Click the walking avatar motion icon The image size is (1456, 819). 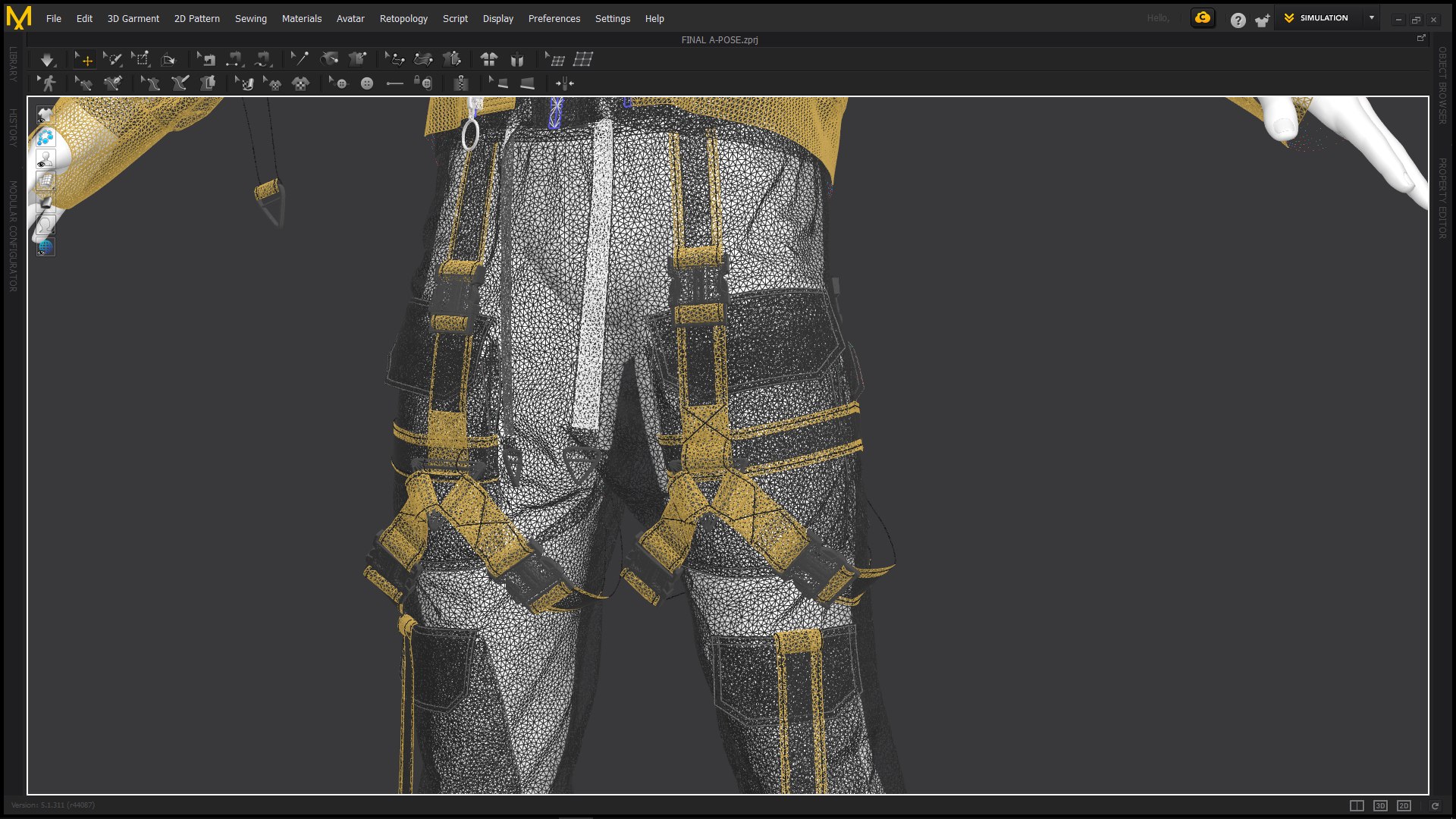(47, 83)
